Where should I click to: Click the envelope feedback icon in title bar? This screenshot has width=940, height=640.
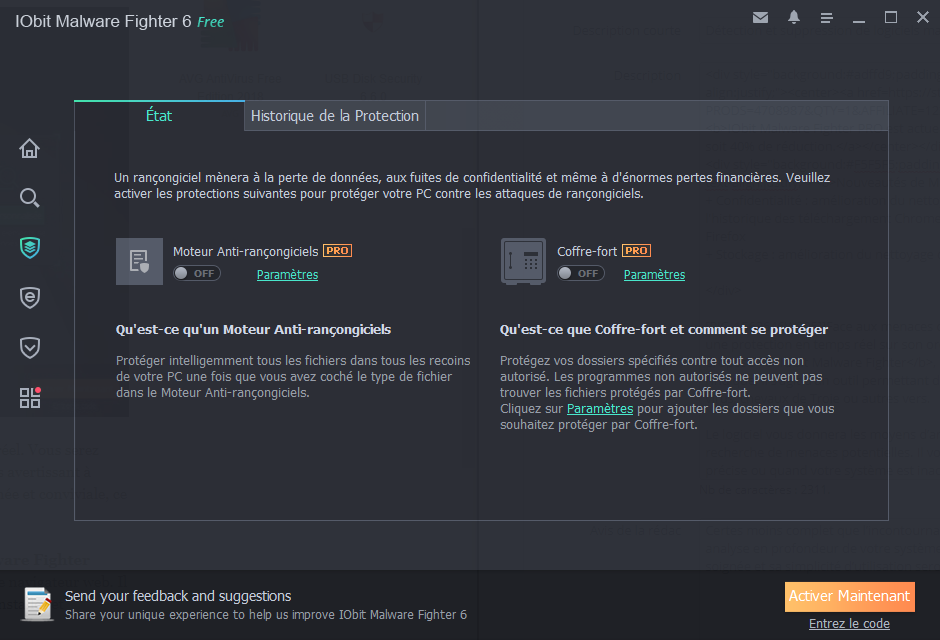click(760, 17)
